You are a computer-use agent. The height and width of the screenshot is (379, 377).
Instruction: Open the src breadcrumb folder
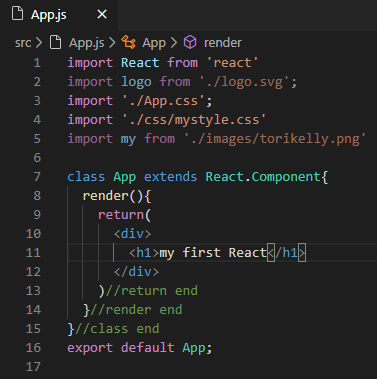click(23, 43)
